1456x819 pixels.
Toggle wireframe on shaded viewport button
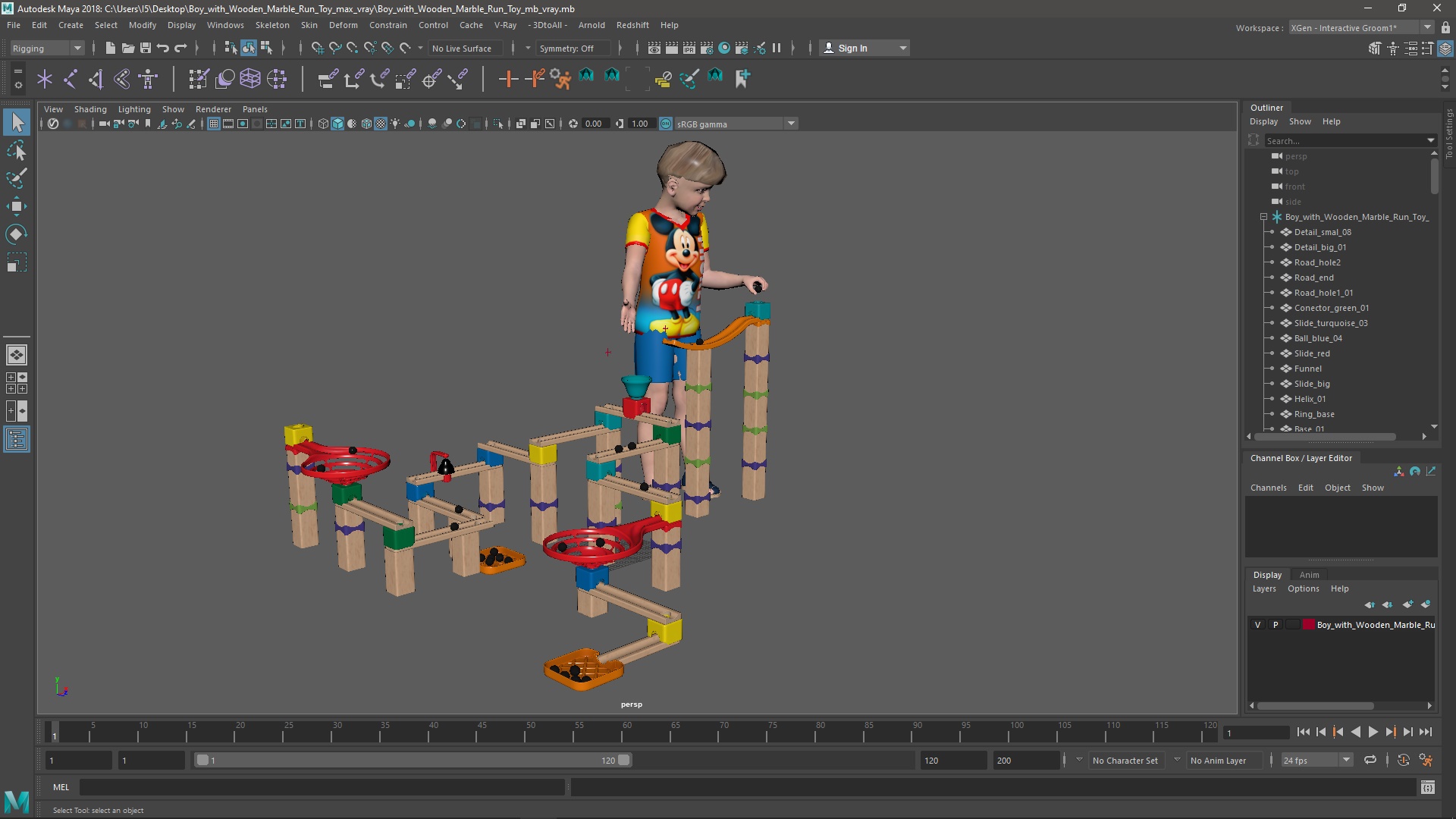tap(366, 124)
